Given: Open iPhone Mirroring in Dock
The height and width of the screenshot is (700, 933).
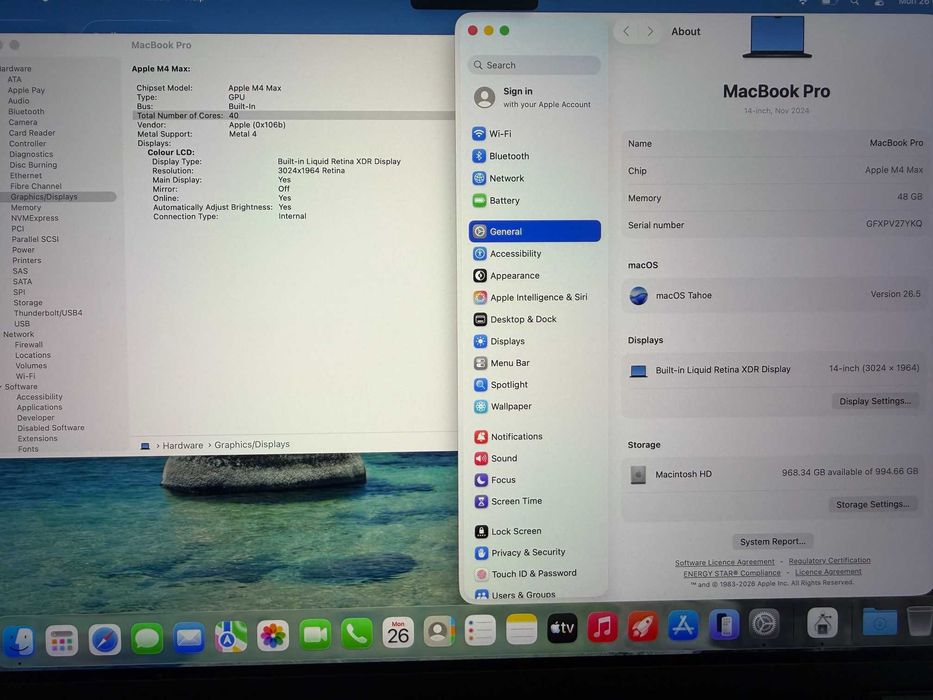Looking at the screenshot, I should [724, 625].
